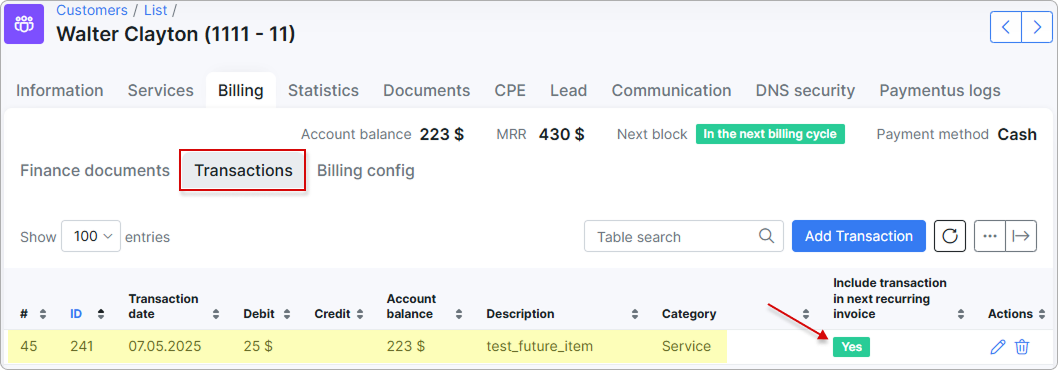
Task: Follow the List breadcrumb link
Action: click(x=156, y=10)
